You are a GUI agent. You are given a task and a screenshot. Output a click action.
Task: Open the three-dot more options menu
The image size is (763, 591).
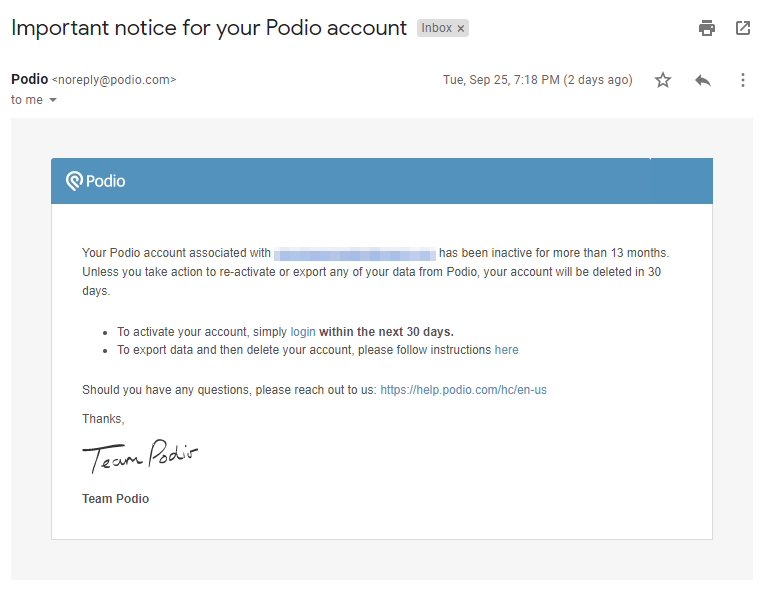[742, 80]
